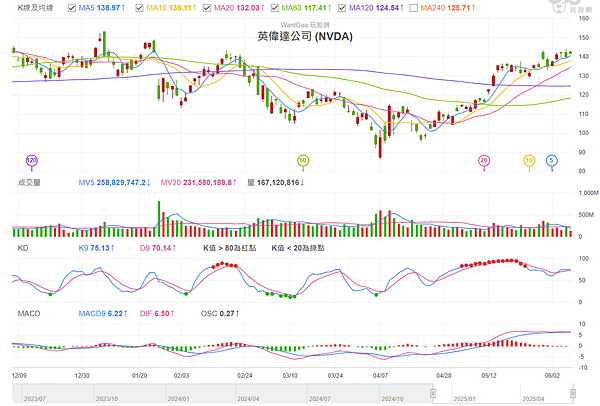Click the 2023/07 area in range navigator
600x406 pixels.
[35, 399]
